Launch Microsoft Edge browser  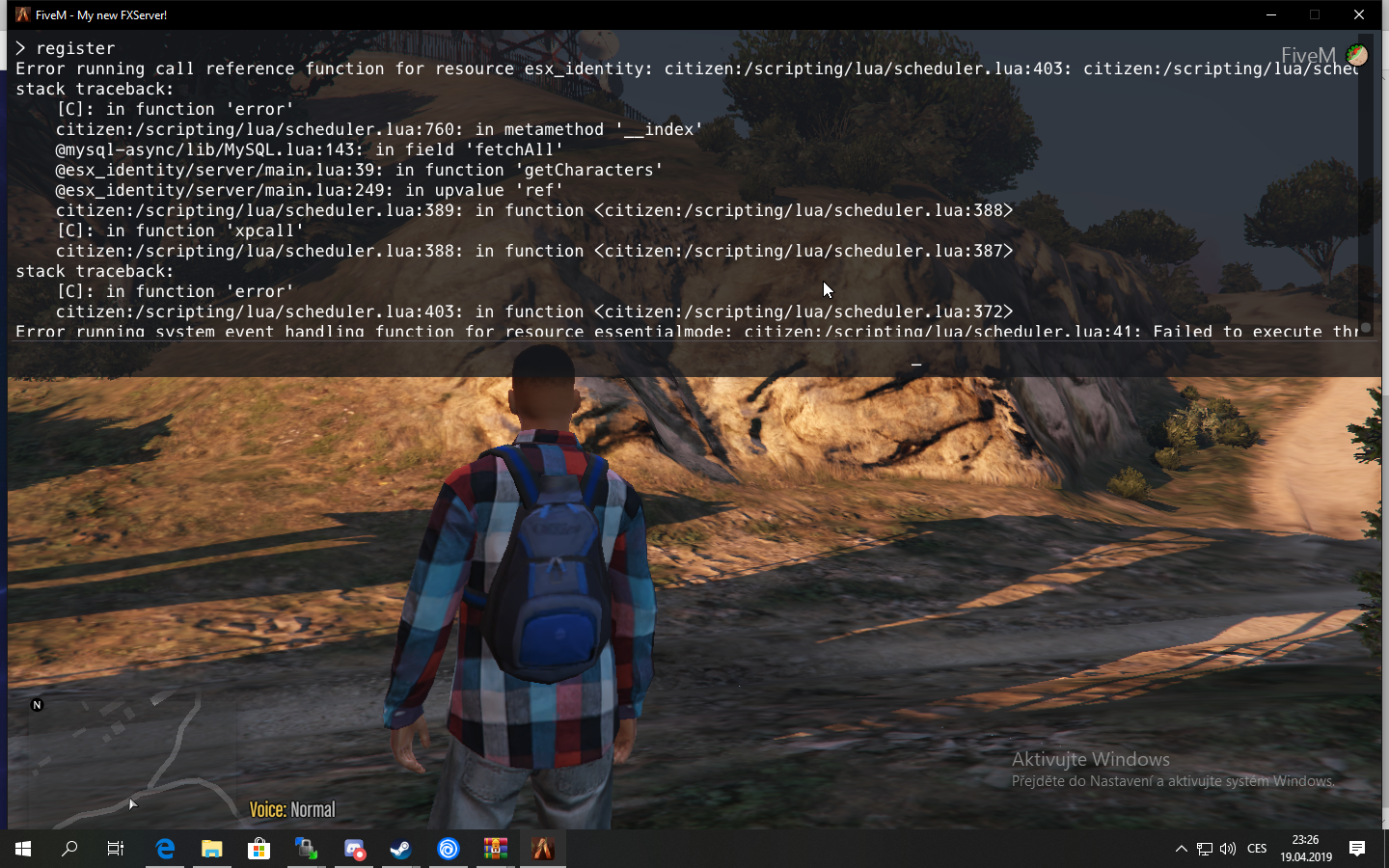tap(165, 849)
